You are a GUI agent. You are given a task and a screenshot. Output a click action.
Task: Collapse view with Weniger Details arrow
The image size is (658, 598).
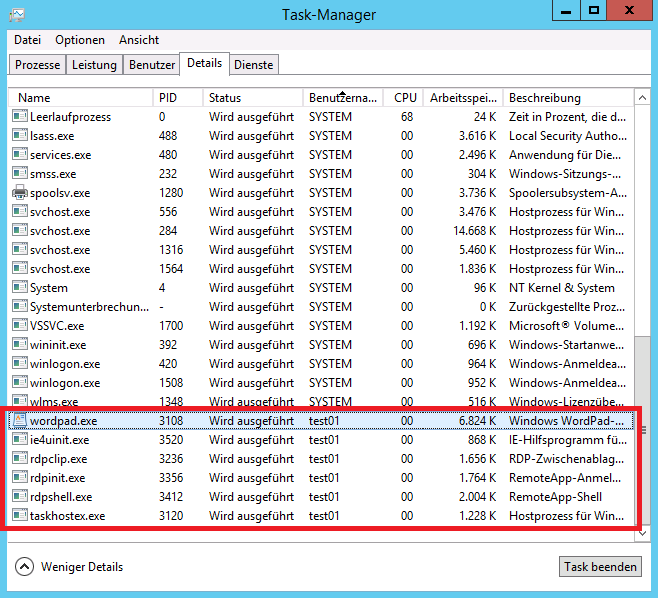coord(24,567)
